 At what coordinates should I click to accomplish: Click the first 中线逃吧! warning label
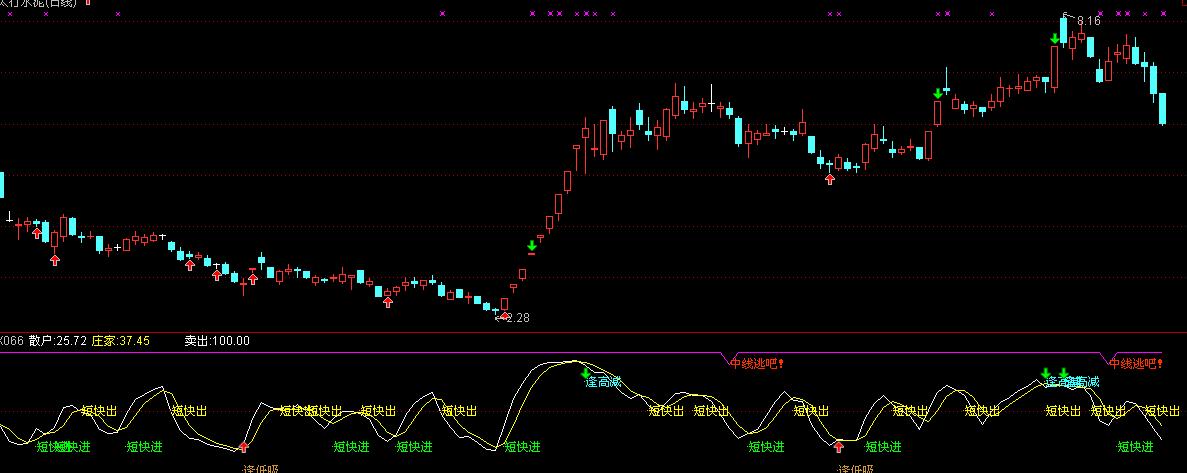tap(757, 363)
